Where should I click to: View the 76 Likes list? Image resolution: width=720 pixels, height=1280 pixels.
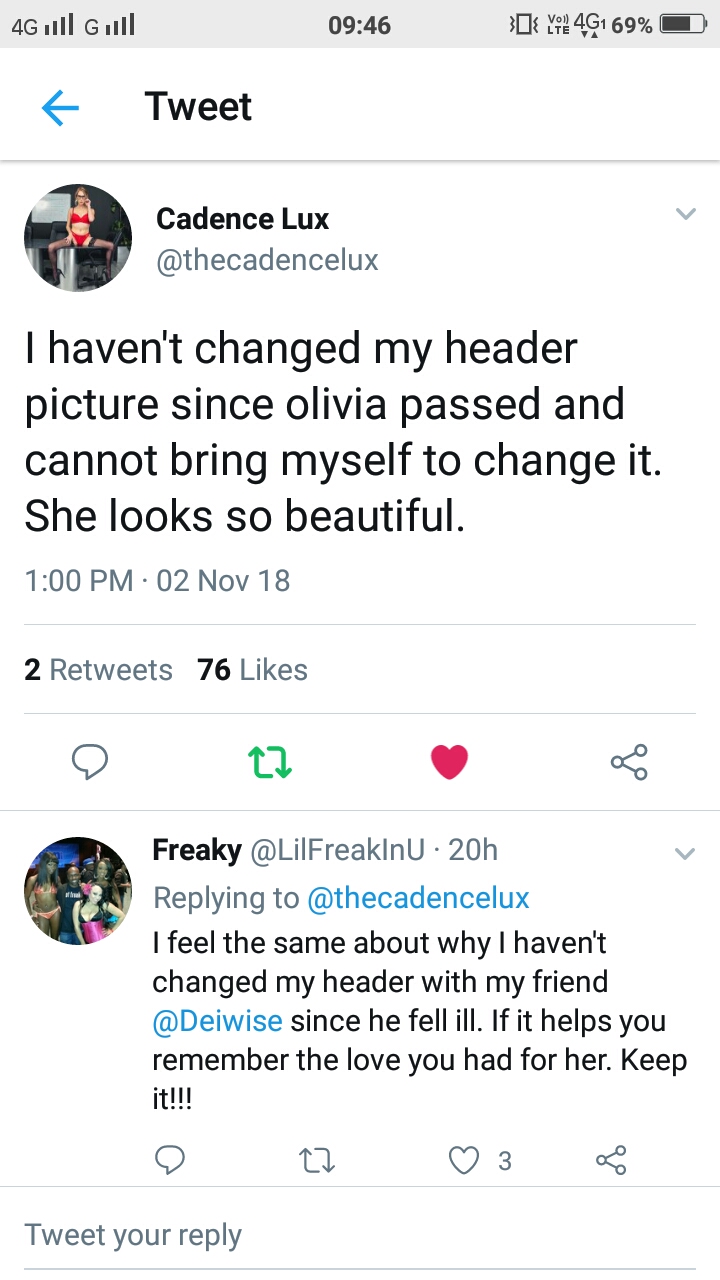tap(253, 669)
